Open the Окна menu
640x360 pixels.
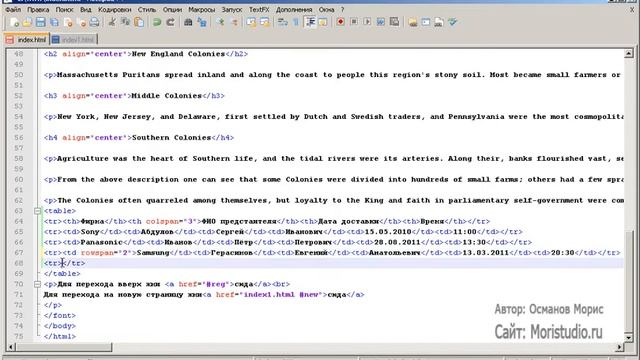pyautogui.click(x=326, y=9)
